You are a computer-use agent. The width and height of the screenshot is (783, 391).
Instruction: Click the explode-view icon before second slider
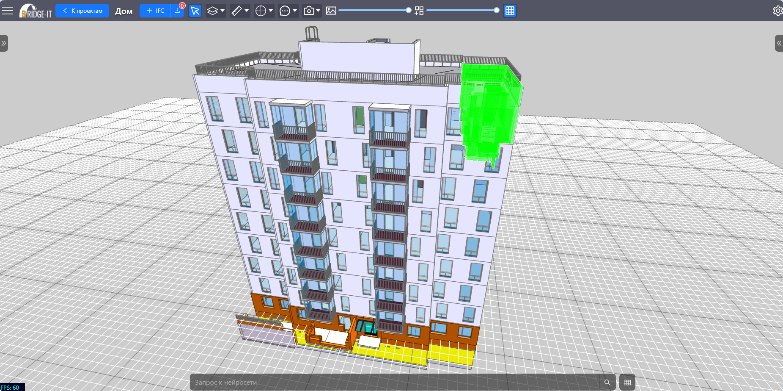[419, 10]
